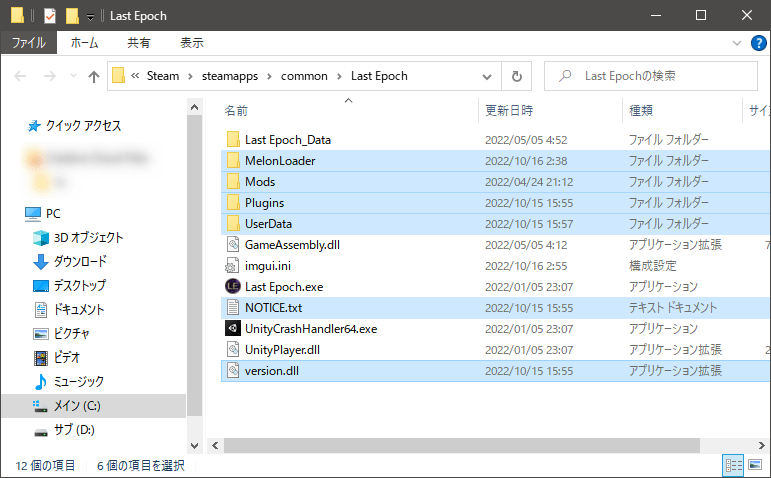
Task: Click the Last Epoch.exe file name
Action: [x=284, y=287]
